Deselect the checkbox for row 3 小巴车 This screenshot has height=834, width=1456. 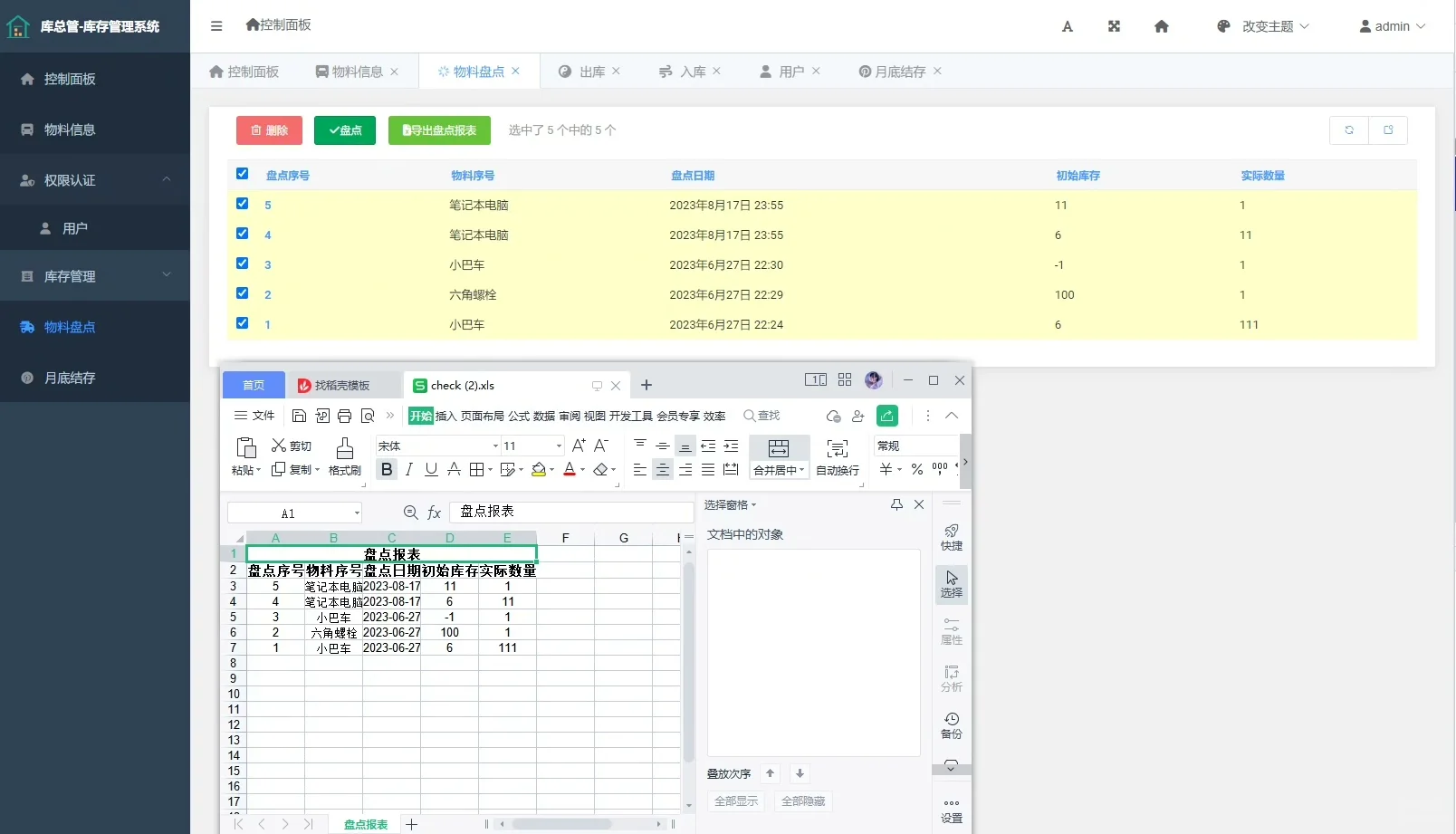[242, 263]
